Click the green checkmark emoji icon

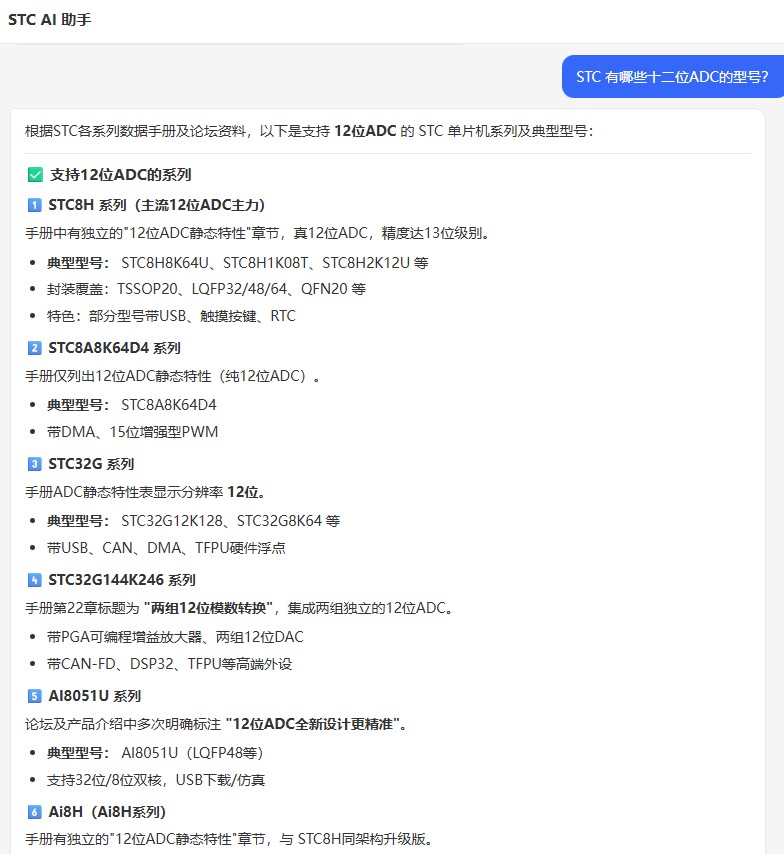click(35, 175)
